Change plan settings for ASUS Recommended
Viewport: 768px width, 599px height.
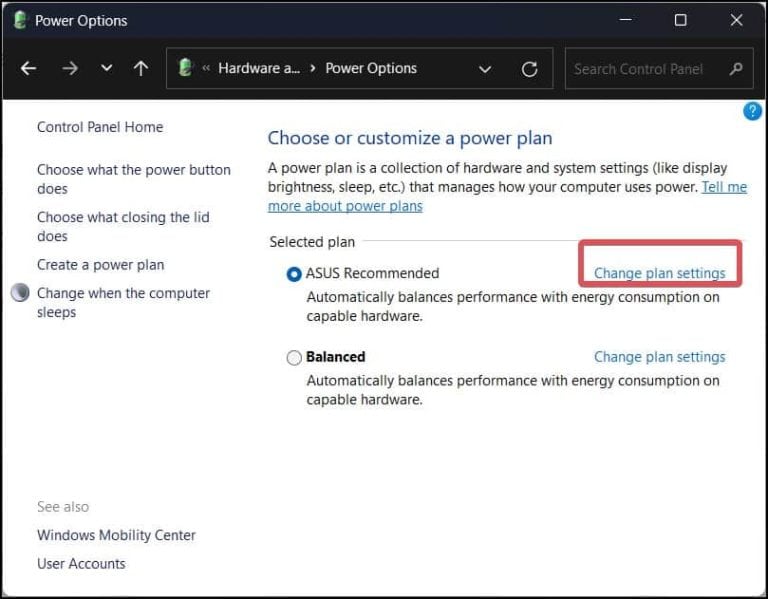[x=659, y=273]
